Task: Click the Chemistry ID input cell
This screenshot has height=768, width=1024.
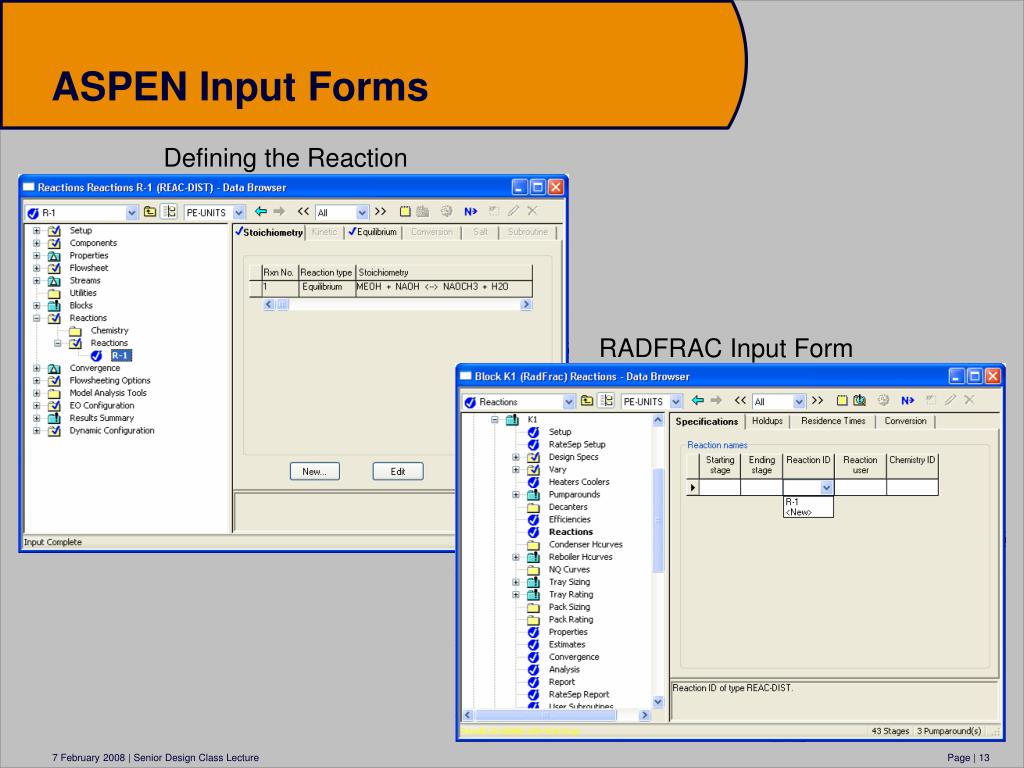Action: (x=912, y=487)
